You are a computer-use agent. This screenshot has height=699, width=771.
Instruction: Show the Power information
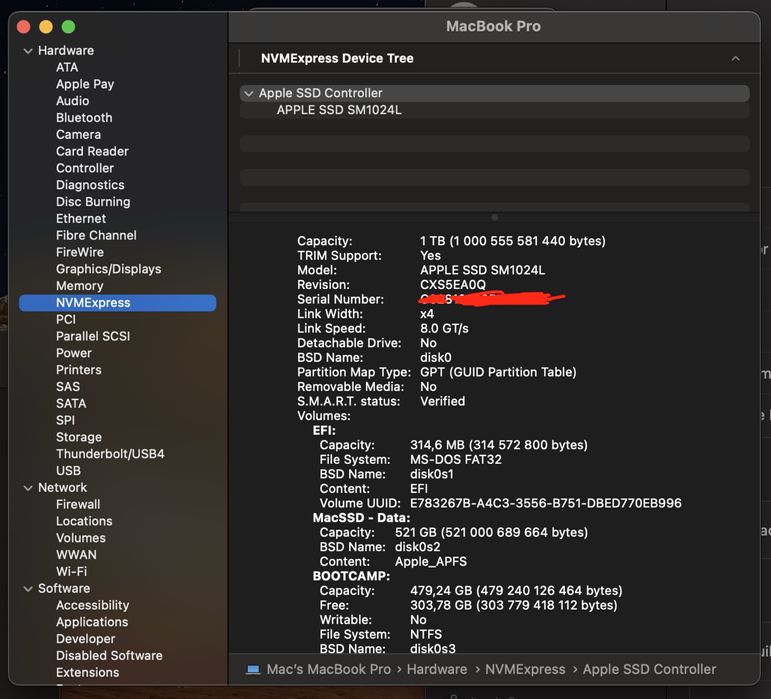(x=74, y=353)
